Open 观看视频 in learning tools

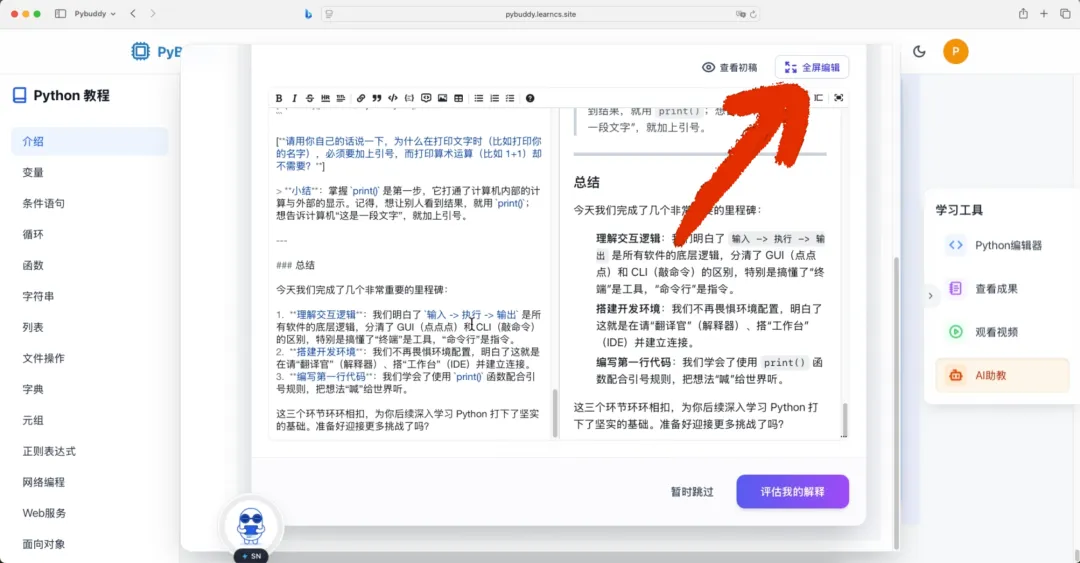tap(1002, 332)
